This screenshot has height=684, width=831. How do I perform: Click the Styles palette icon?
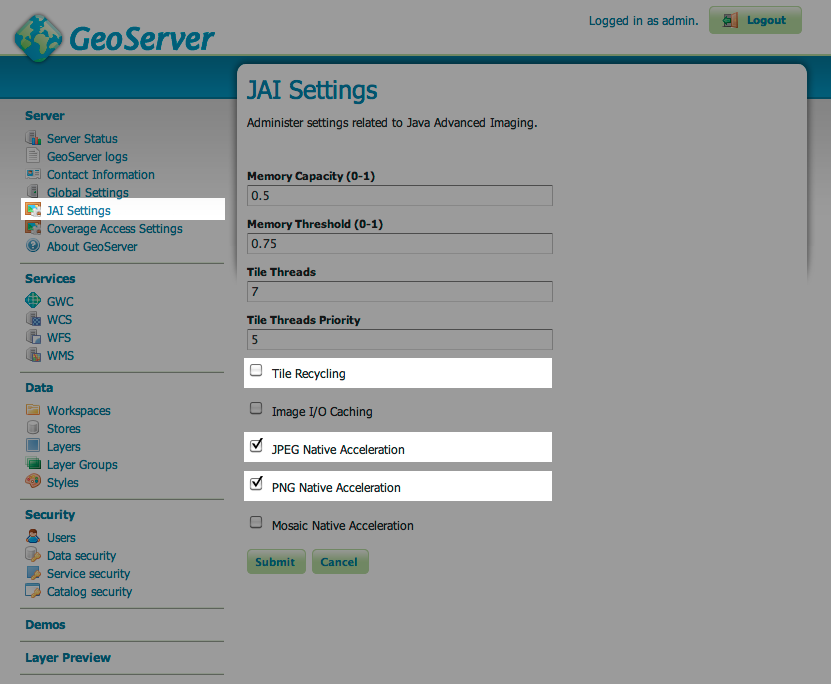(x=33, y=481)
